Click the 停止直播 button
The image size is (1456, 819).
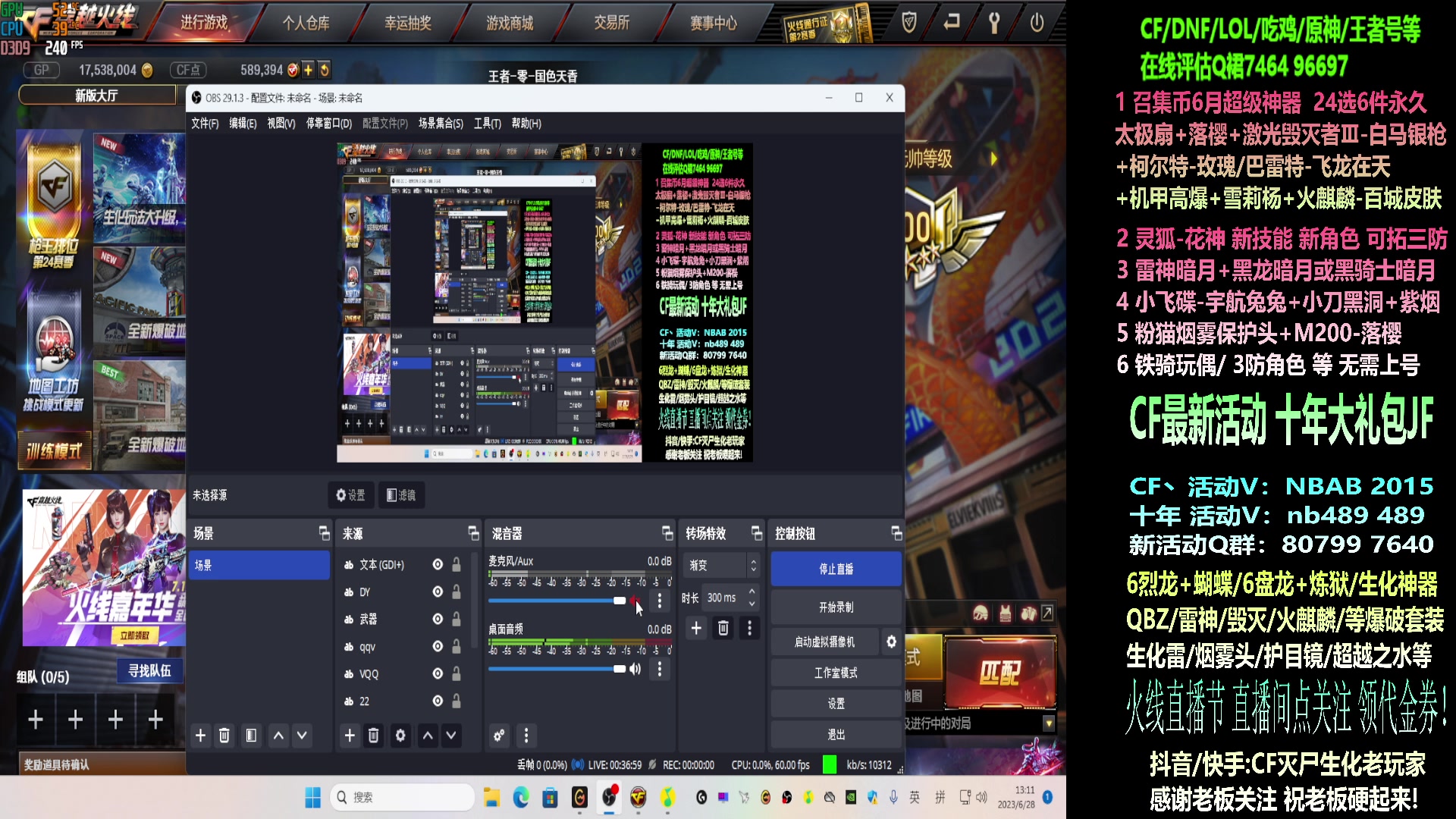[x=836, y=569]
